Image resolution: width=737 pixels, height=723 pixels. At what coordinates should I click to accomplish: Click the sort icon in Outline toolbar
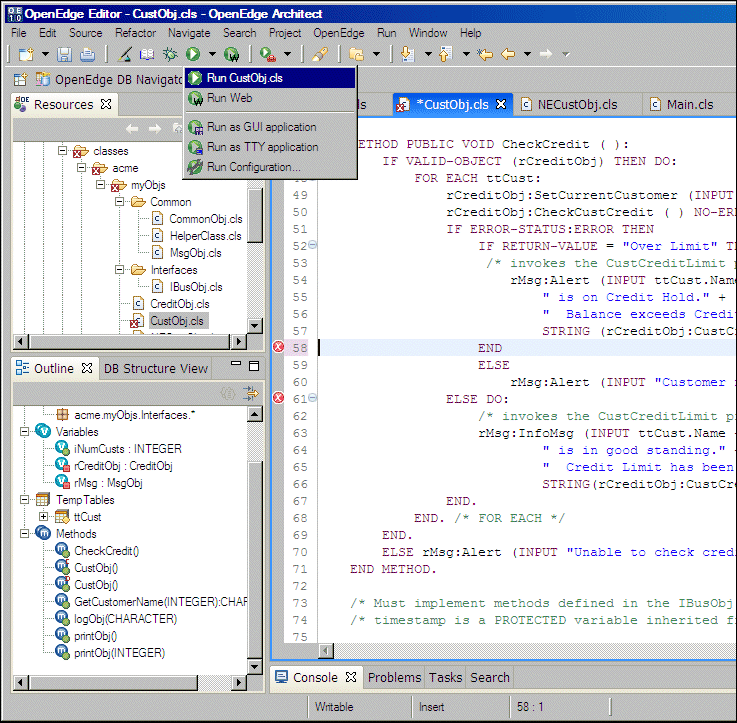click(x=249, y=393)
